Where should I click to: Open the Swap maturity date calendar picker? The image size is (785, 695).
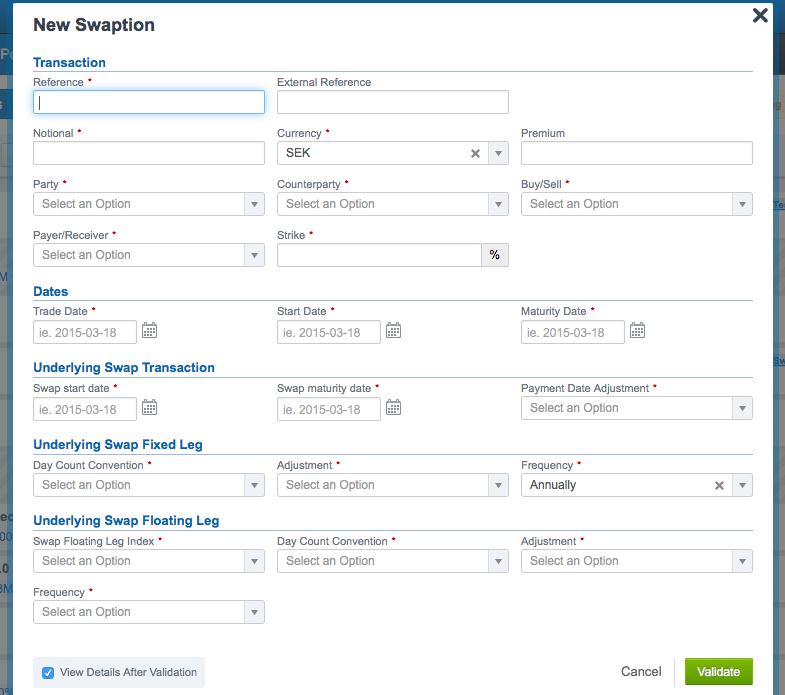(394, 408)
